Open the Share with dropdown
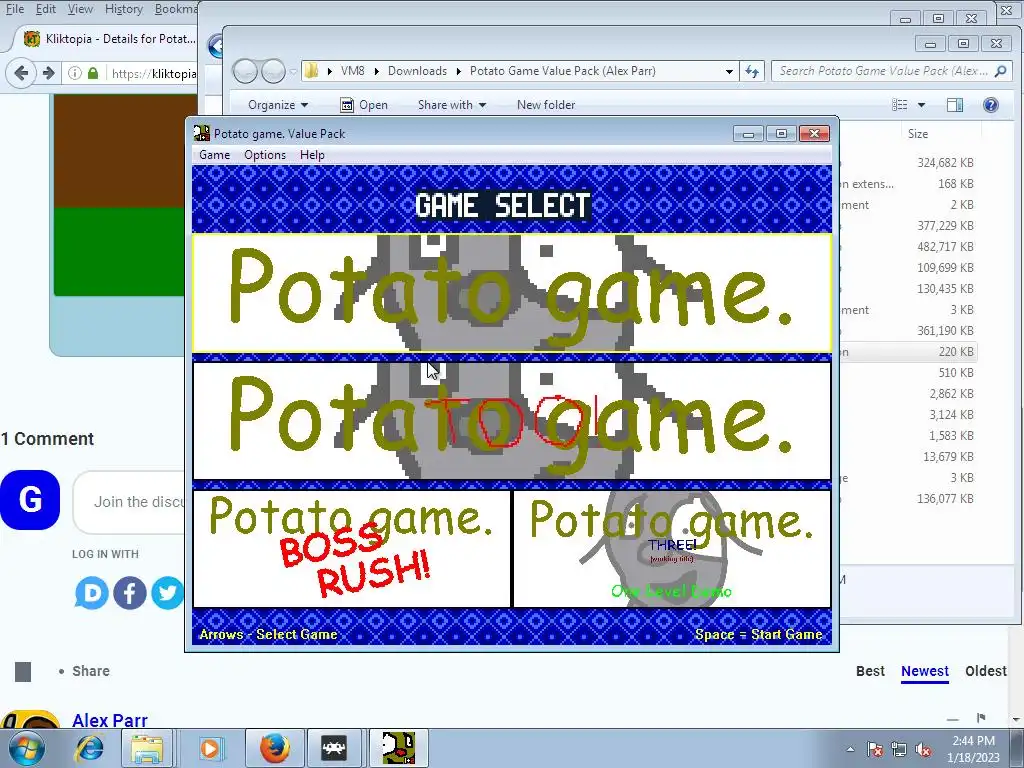 [x=451, y=104]
